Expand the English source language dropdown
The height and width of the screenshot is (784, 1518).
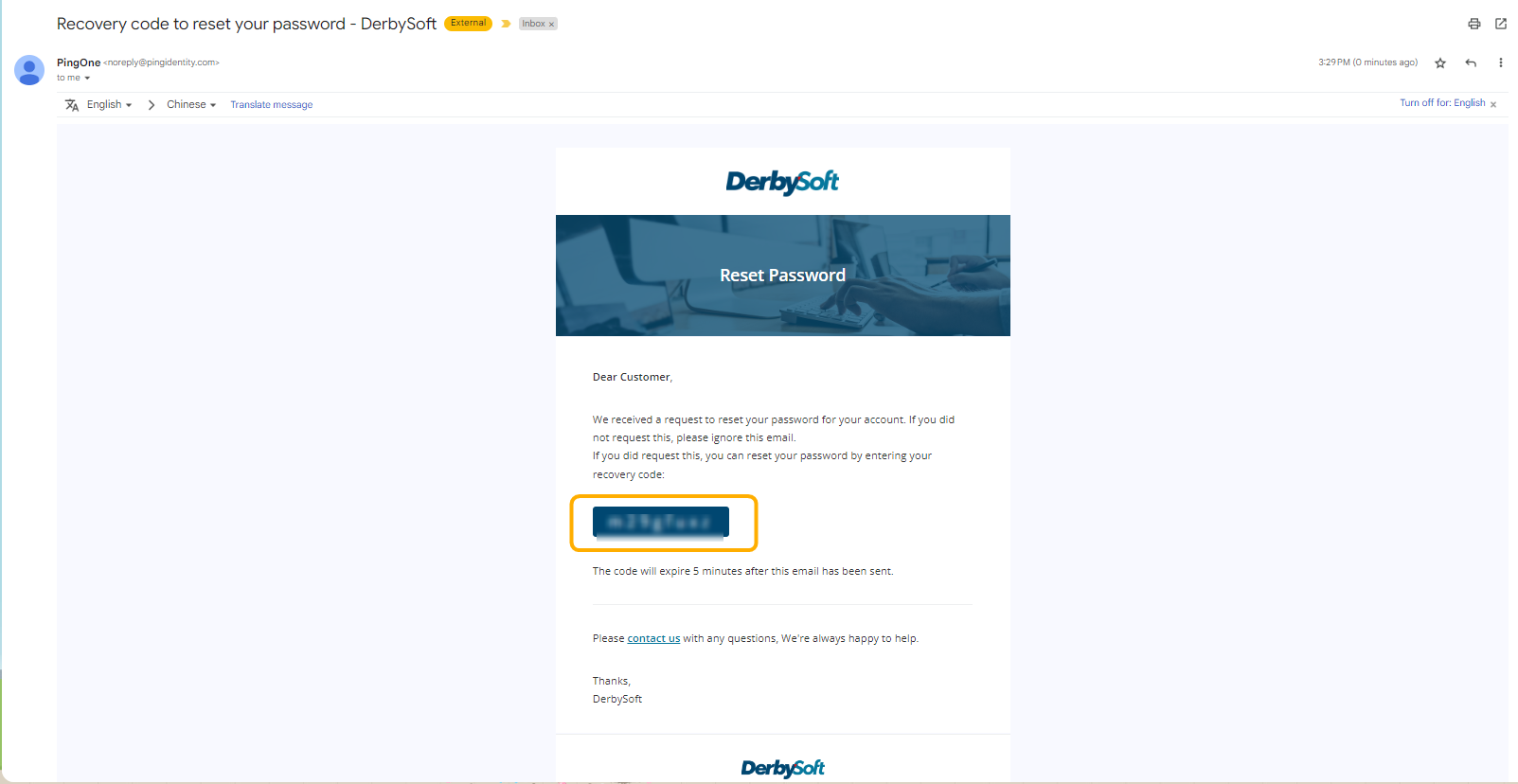[x=109, y=105]
